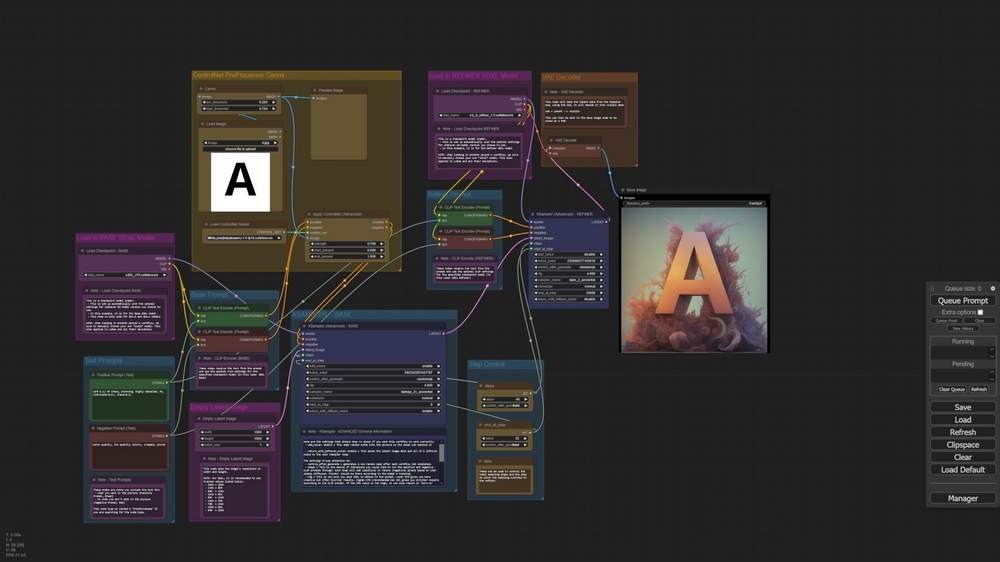Enable the Extra options checkbox

(980, 312)
